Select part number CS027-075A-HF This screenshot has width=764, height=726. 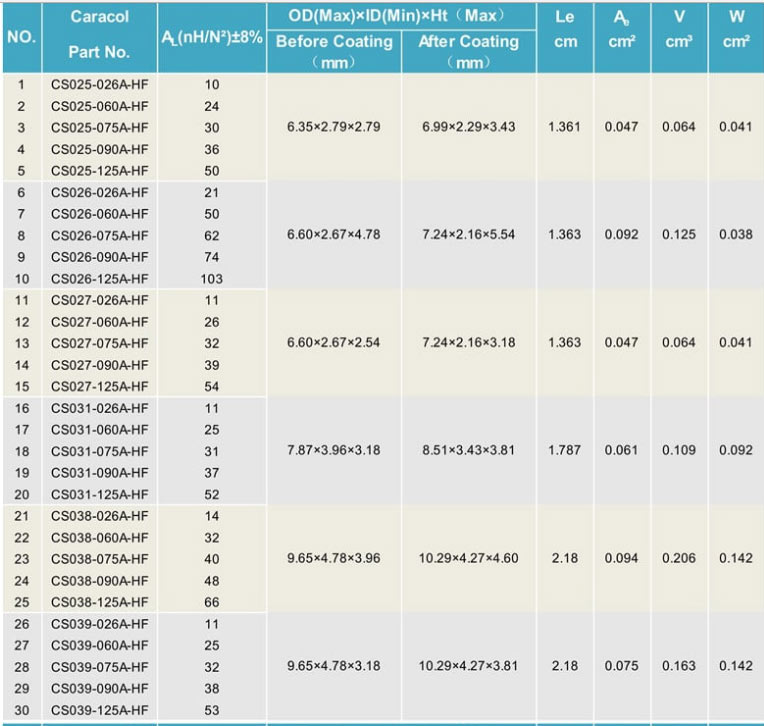(99, 344)
